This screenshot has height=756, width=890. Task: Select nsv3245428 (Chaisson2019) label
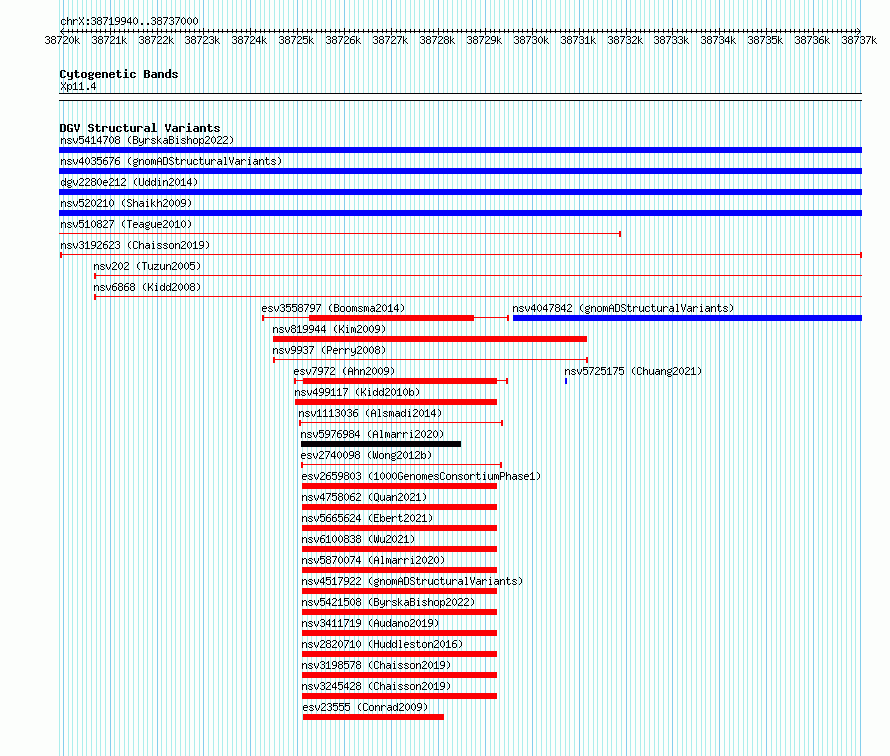pos(376,686)
